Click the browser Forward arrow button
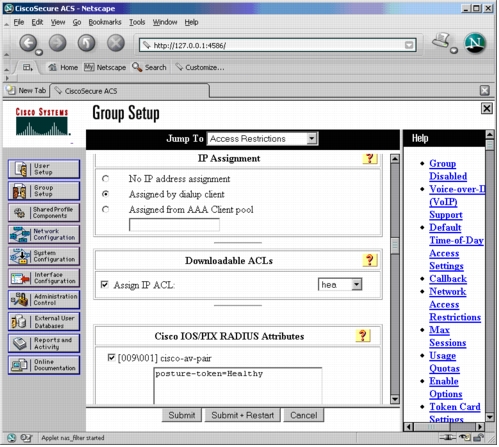The image size is (499, 447). pyautogui.click(x=58, y=43)
